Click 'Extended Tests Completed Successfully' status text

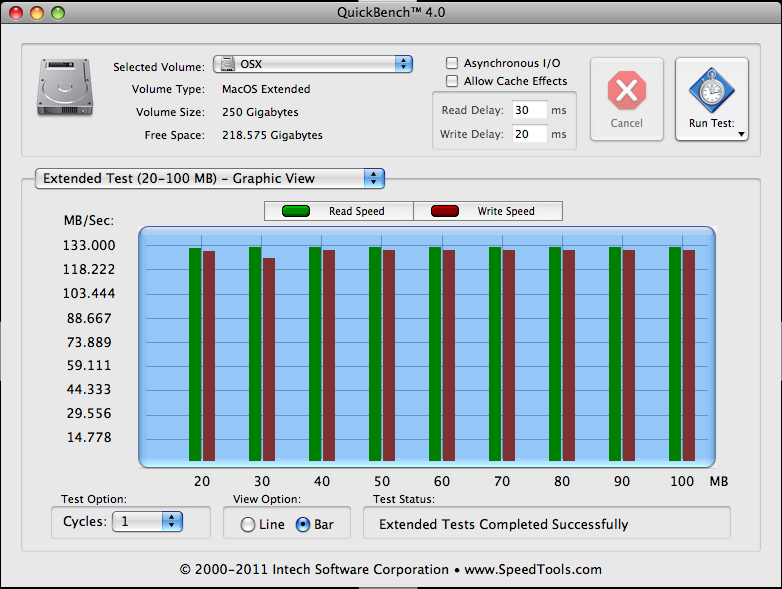504,525
